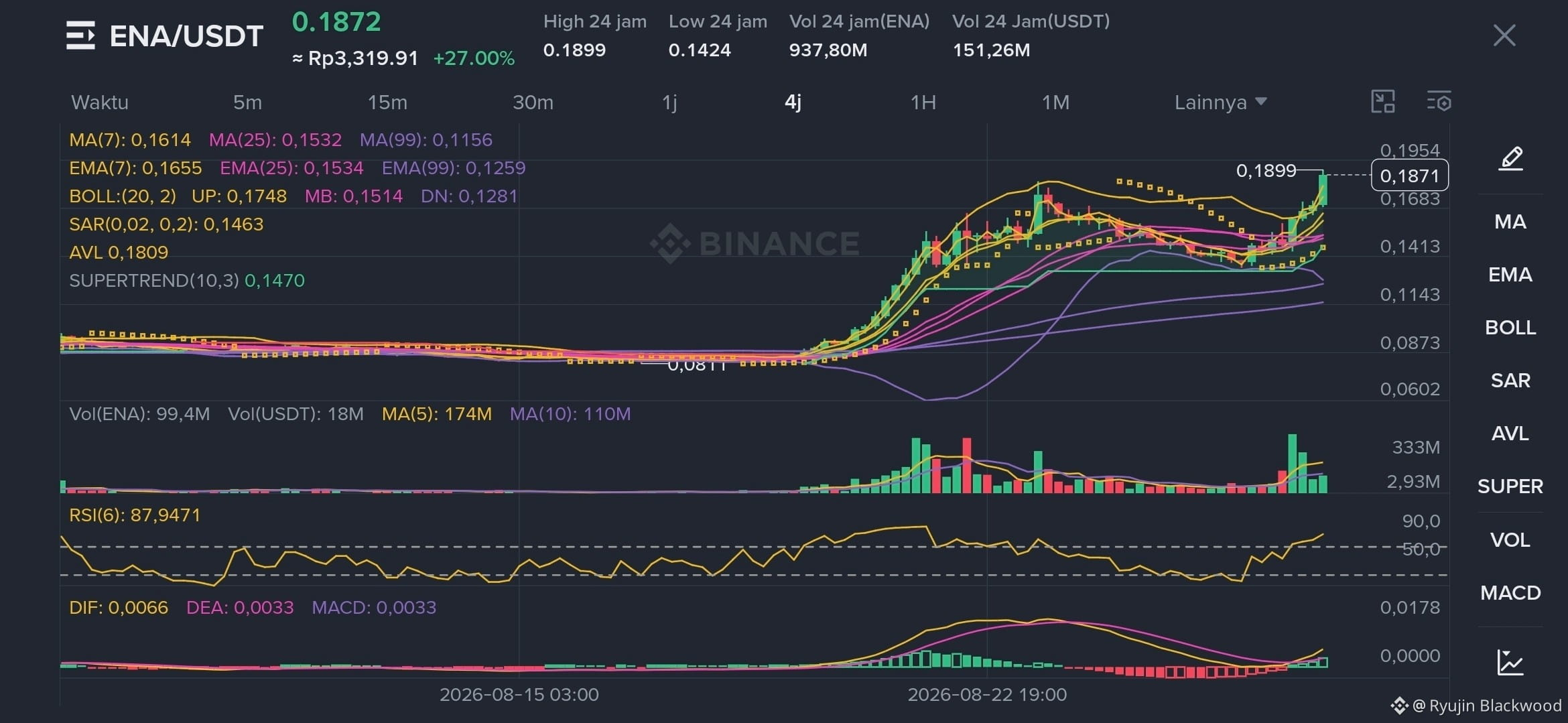
Task: Open the chart-type line icon at bottom right
Action: point(1510,663)
